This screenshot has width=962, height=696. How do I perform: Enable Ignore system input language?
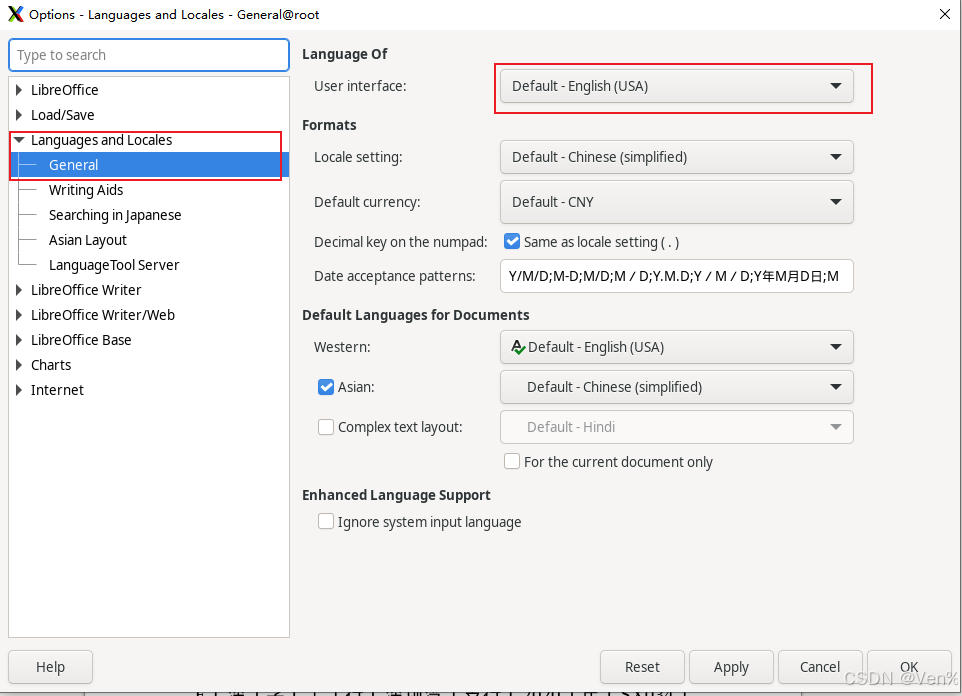pos(325,521)
